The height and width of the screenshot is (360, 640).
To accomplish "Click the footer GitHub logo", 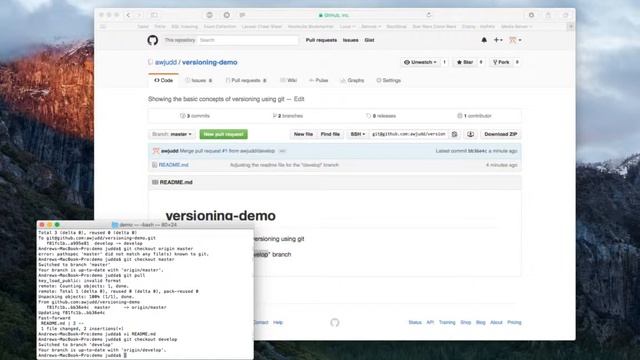I will (x=335, y=323).
